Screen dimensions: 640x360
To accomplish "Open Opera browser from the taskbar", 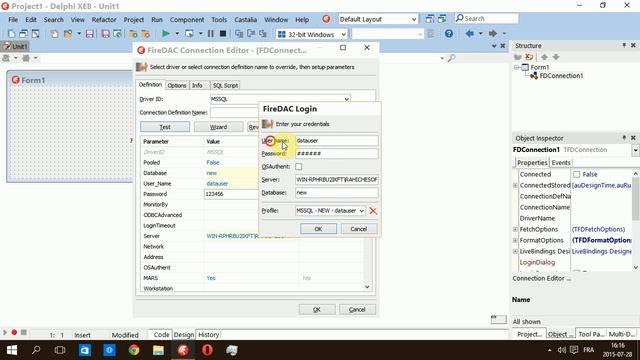I will click(207, 350).
